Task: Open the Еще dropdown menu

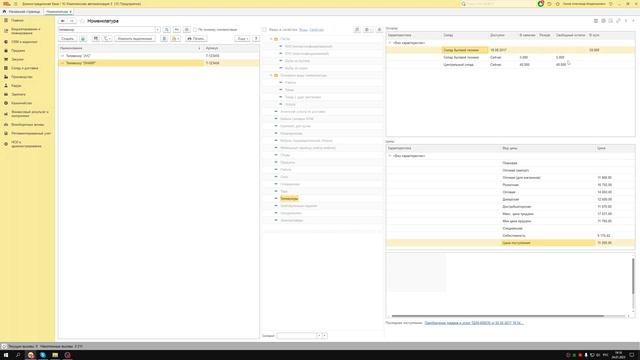Action: [242, 39]
